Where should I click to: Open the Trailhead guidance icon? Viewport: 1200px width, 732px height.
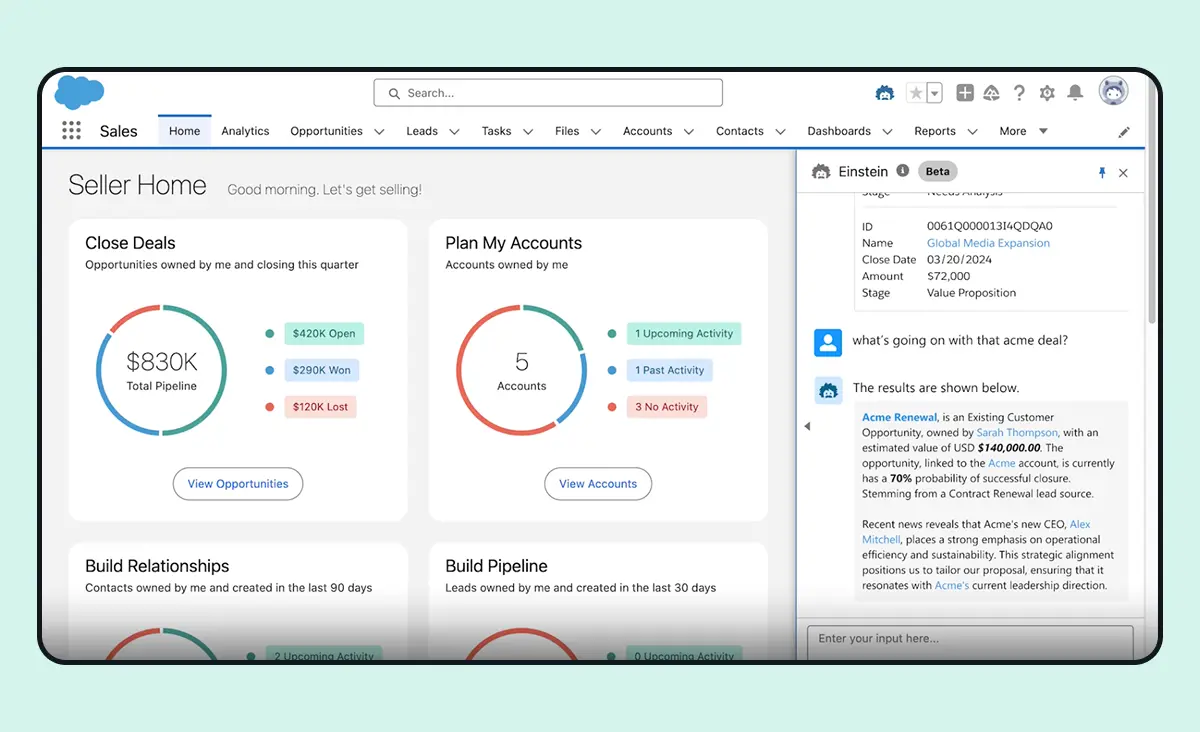992,93
